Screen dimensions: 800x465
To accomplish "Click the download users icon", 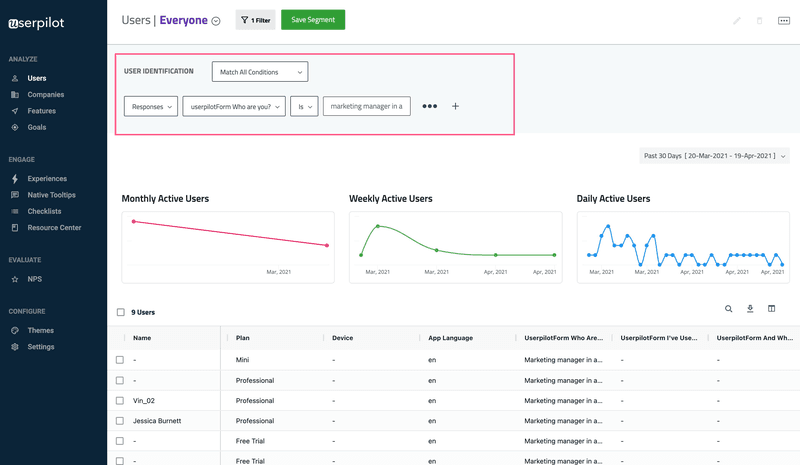I will (750, 309).
